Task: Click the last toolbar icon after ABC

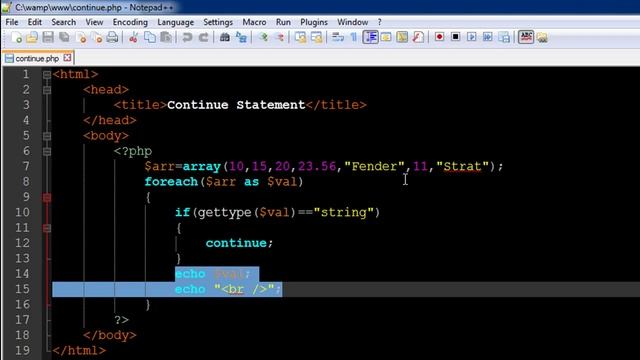Action: point(542,38)
